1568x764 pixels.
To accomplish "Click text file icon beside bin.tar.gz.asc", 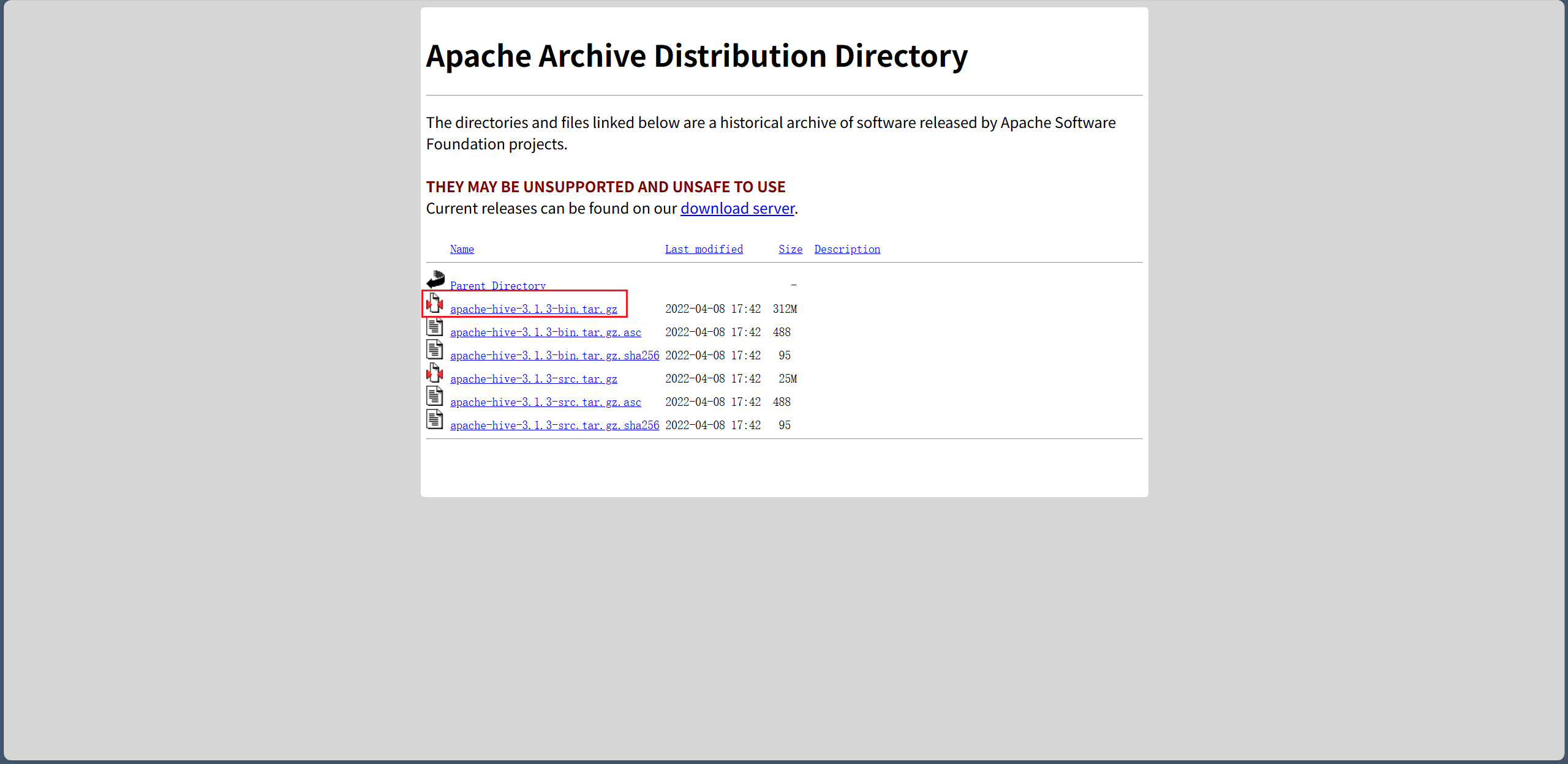I will point(435,326).
